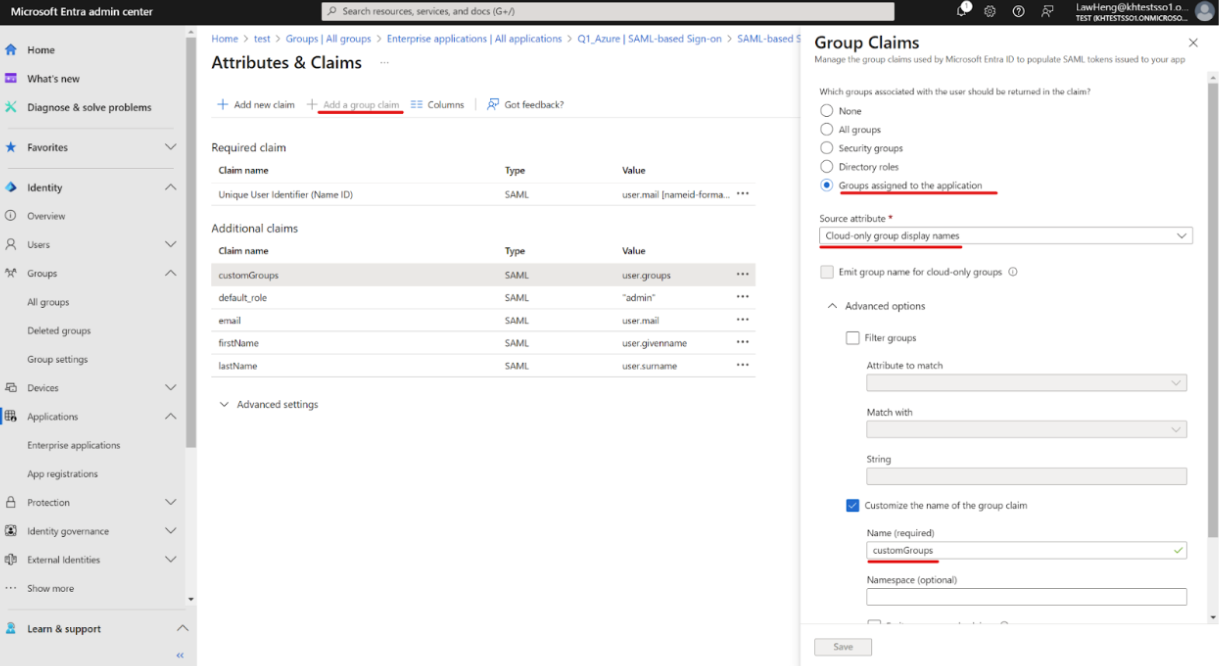Uncheck Customize the name of group claim
The height and width of the screenshot is (666, 1219).
(853, 506)
